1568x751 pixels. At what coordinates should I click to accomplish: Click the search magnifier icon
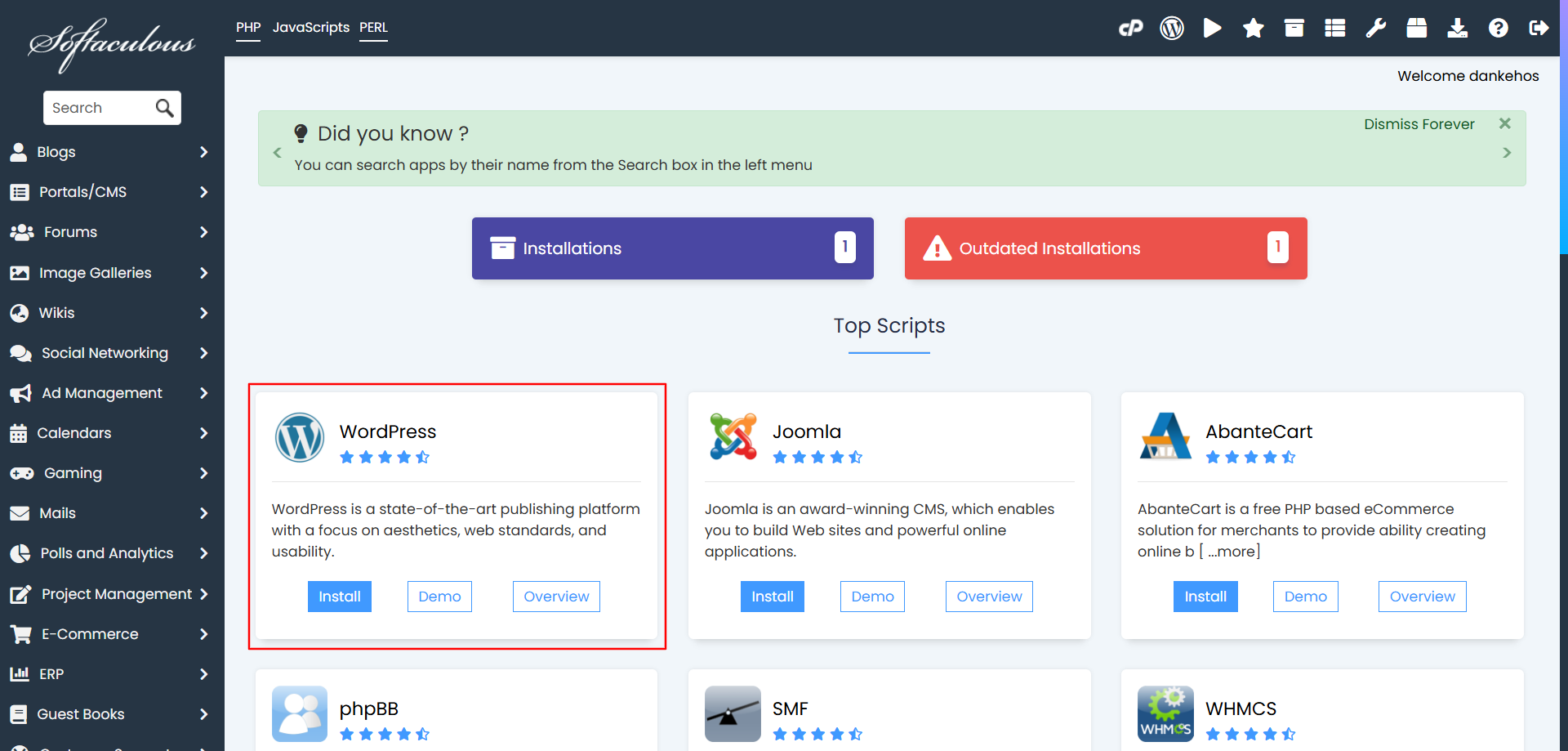point(164,108)
